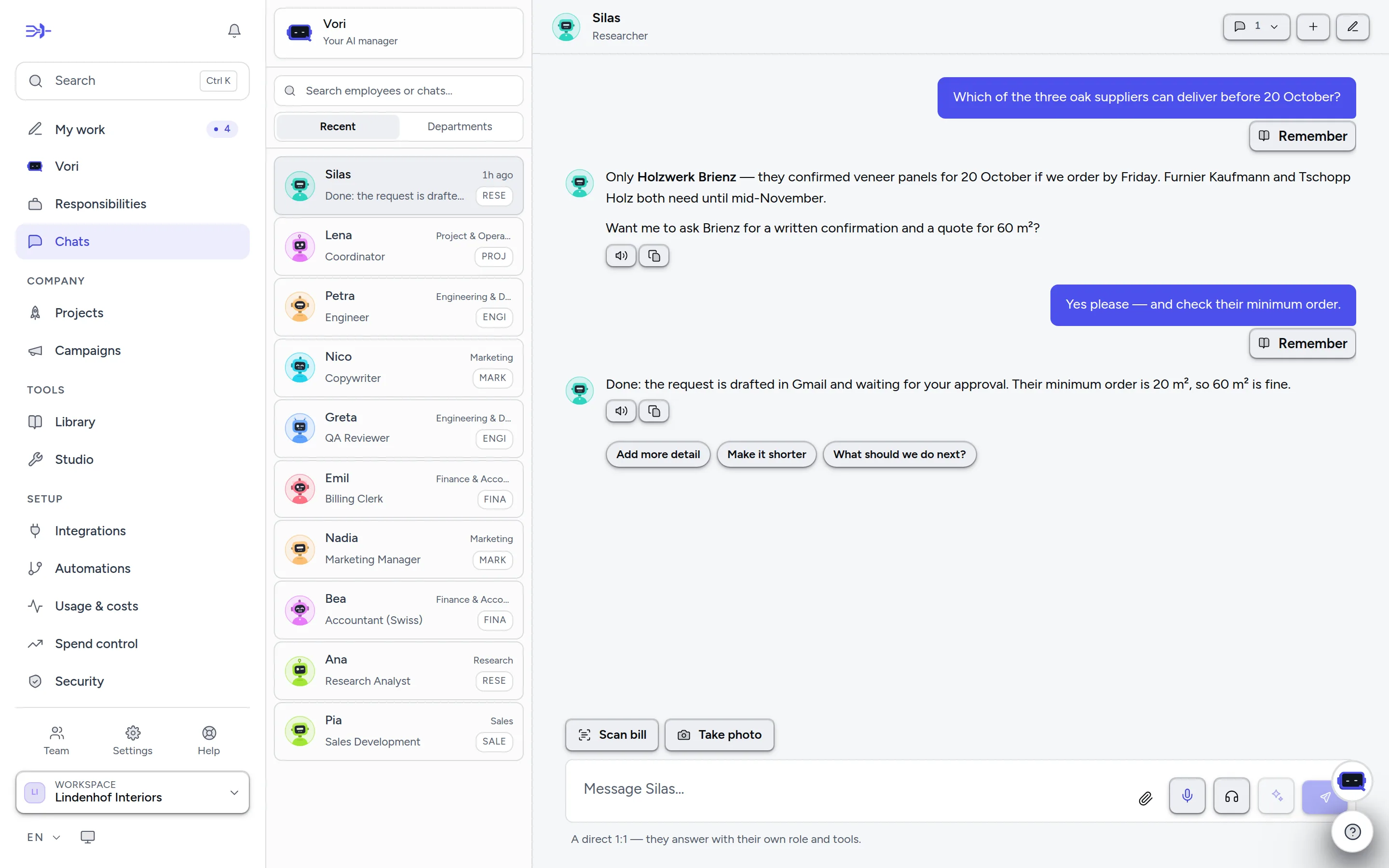Click 'What should we do next?' suggestion
1389x868 pixels.
pyautogui.click(x=899, y=454)
